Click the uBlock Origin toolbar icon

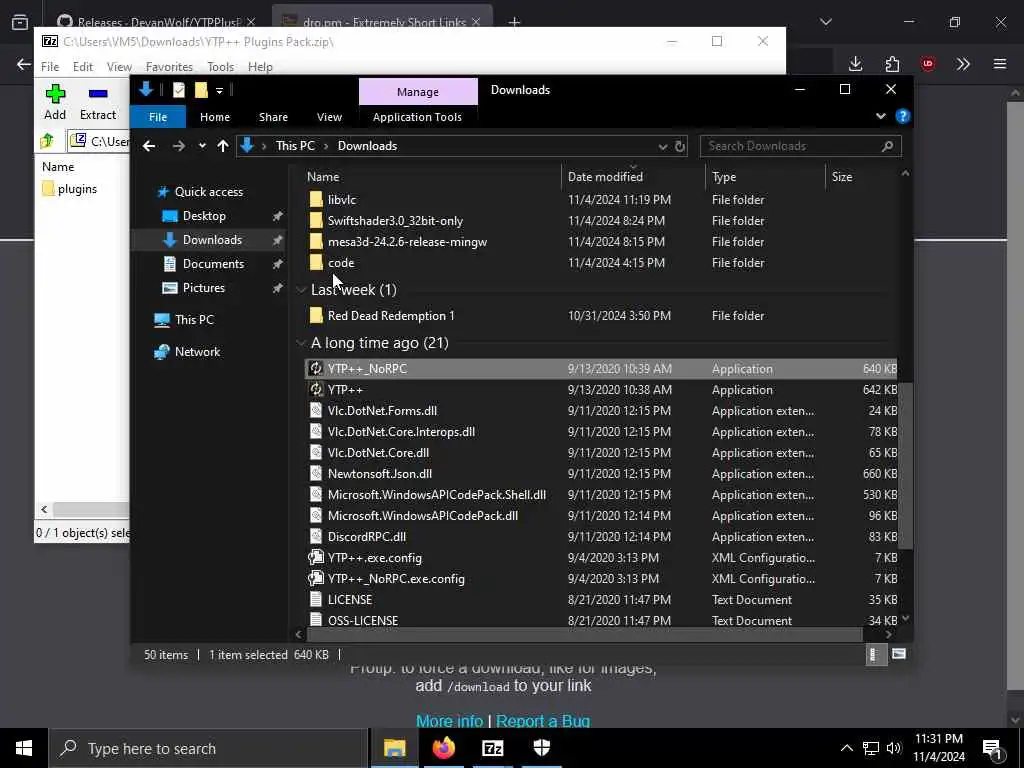click(x=928, y=63)
